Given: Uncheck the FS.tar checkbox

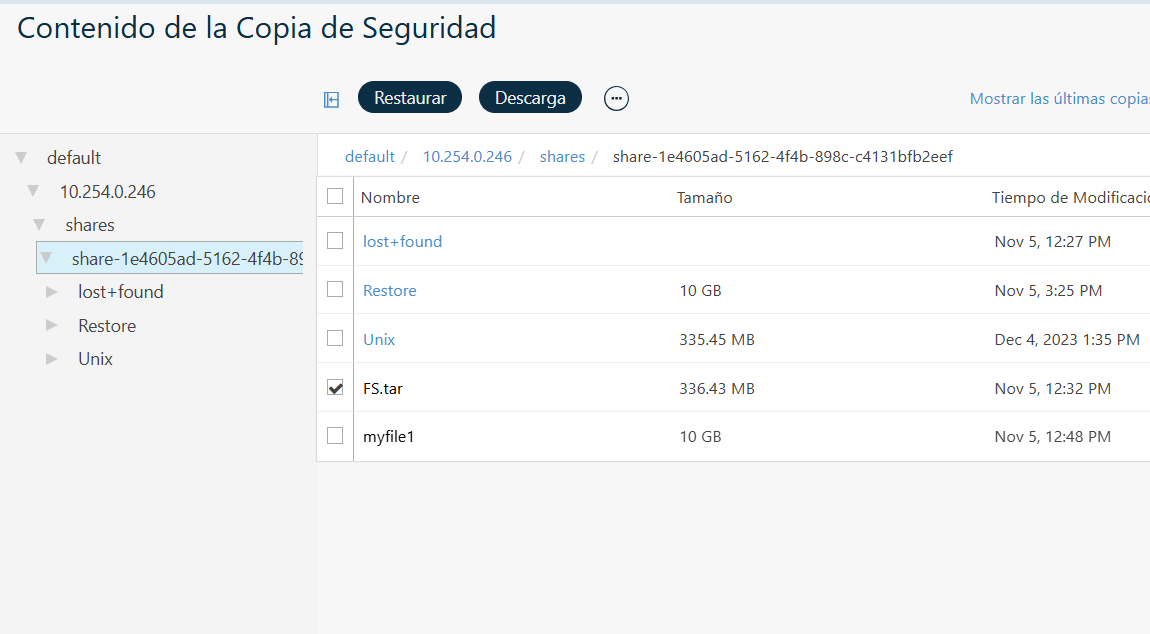Looking at the screenshot, I should [x=335, y=388].
